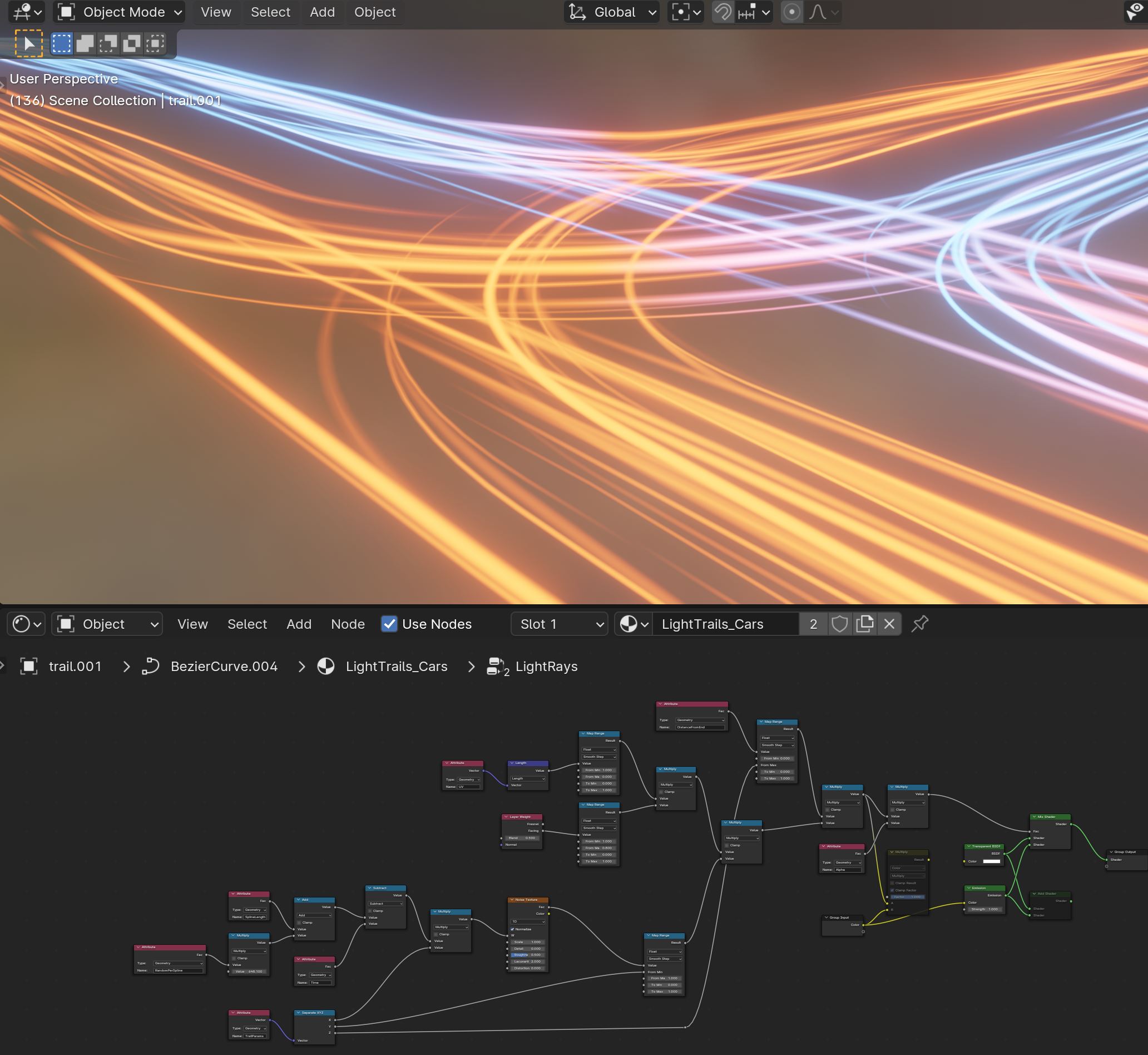1148x1055 pixels.
Task: Click LightTrails_Cars in the breadcrumb path
Action: pyautogui.click(x=396, y=666)
